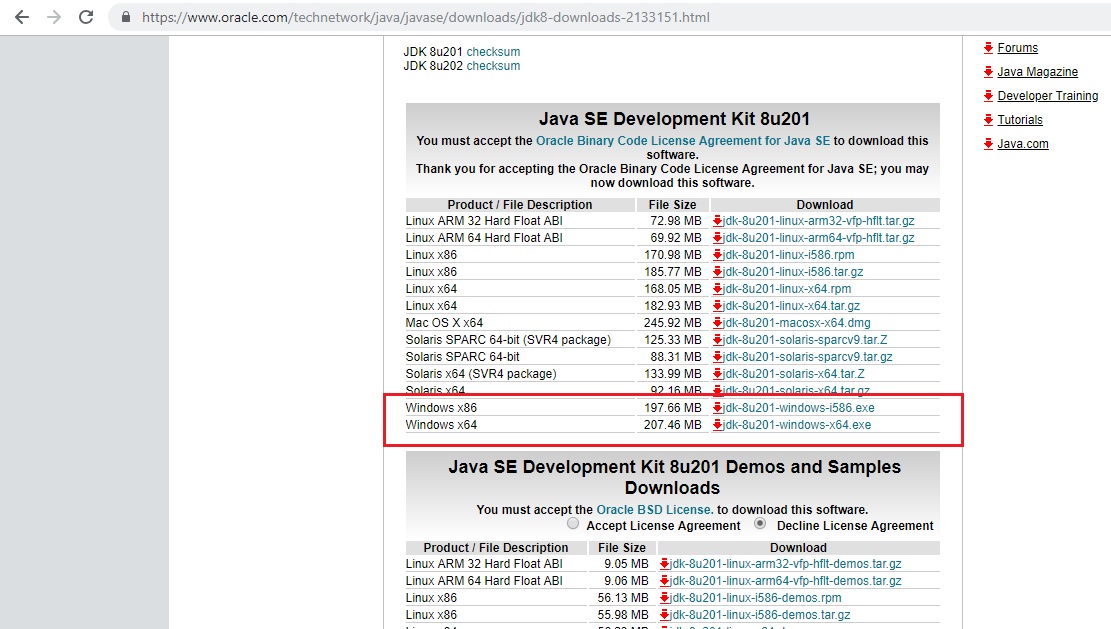Click download arrow icon beside solaris-sparcv9.tar.Z
The height and width of the screenshot is (629, 1111).
718,340
